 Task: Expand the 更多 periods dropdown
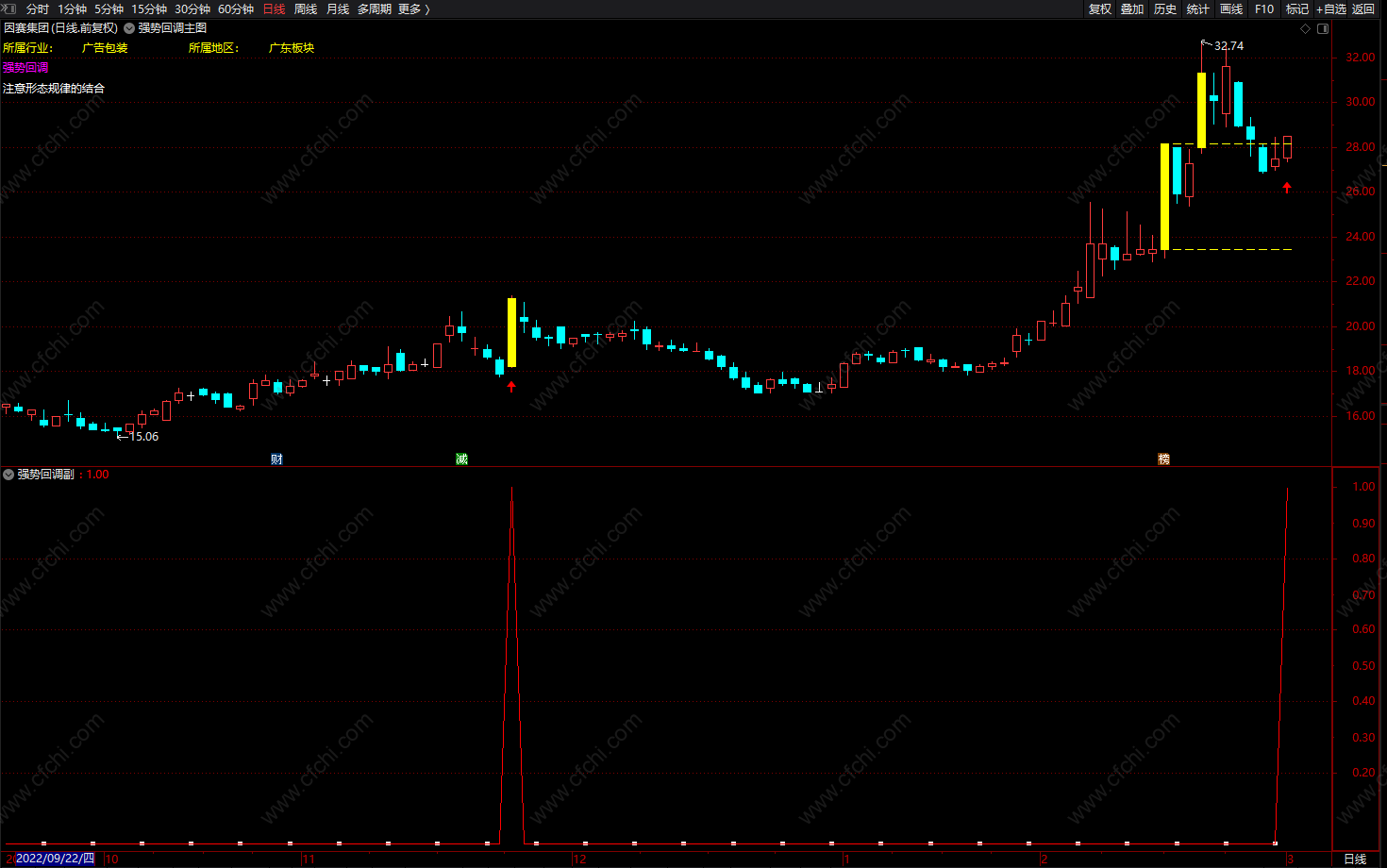[413, 8]
